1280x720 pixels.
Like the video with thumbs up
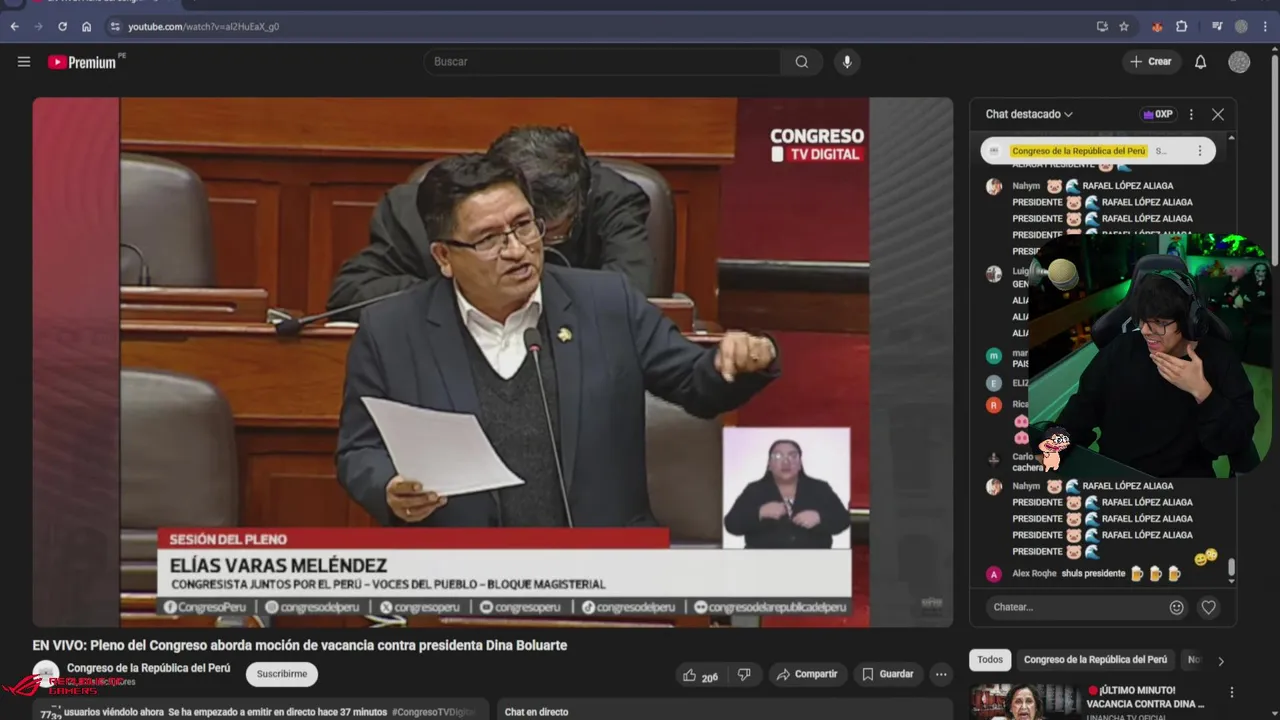tap(700, 675)
